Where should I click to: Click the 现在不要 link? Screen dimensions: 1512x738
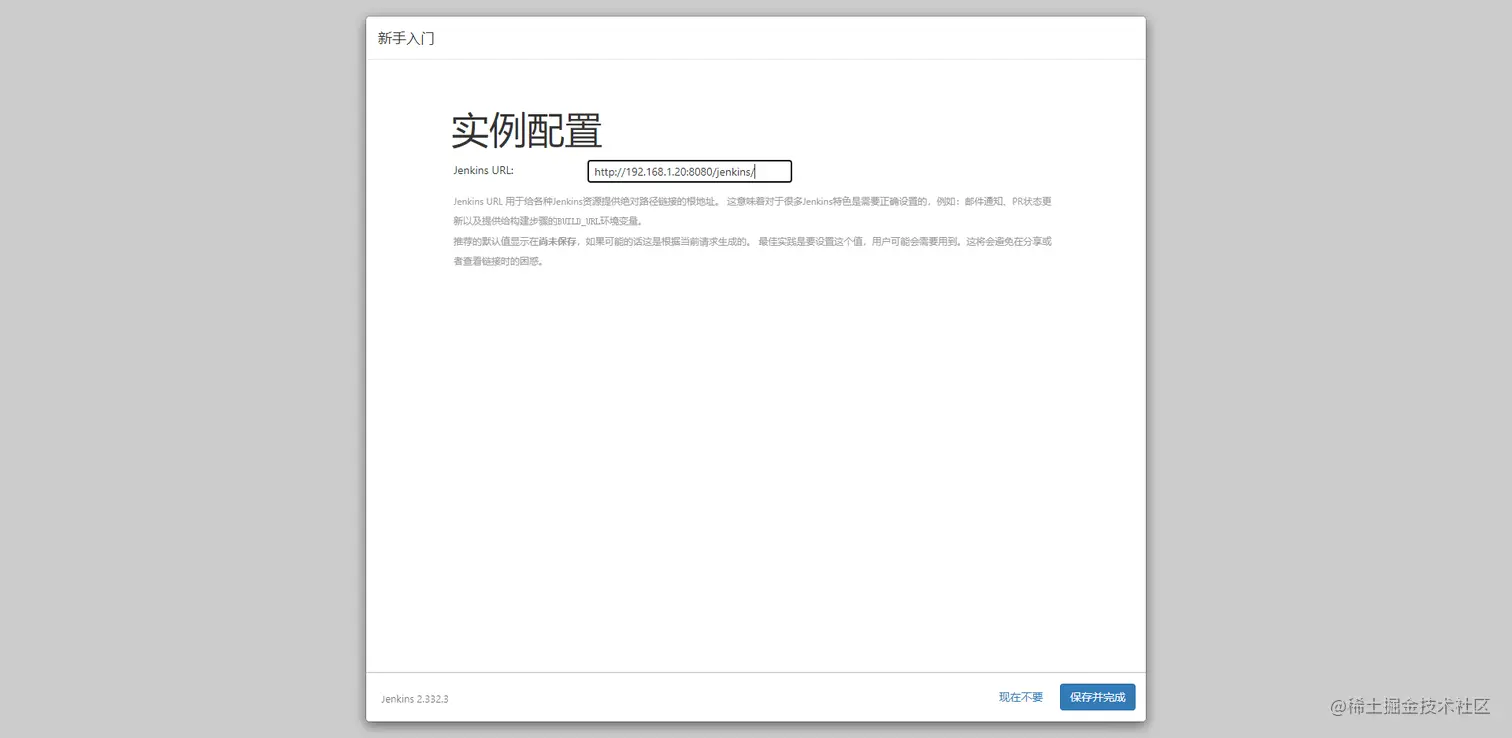tap(1020, 697)
